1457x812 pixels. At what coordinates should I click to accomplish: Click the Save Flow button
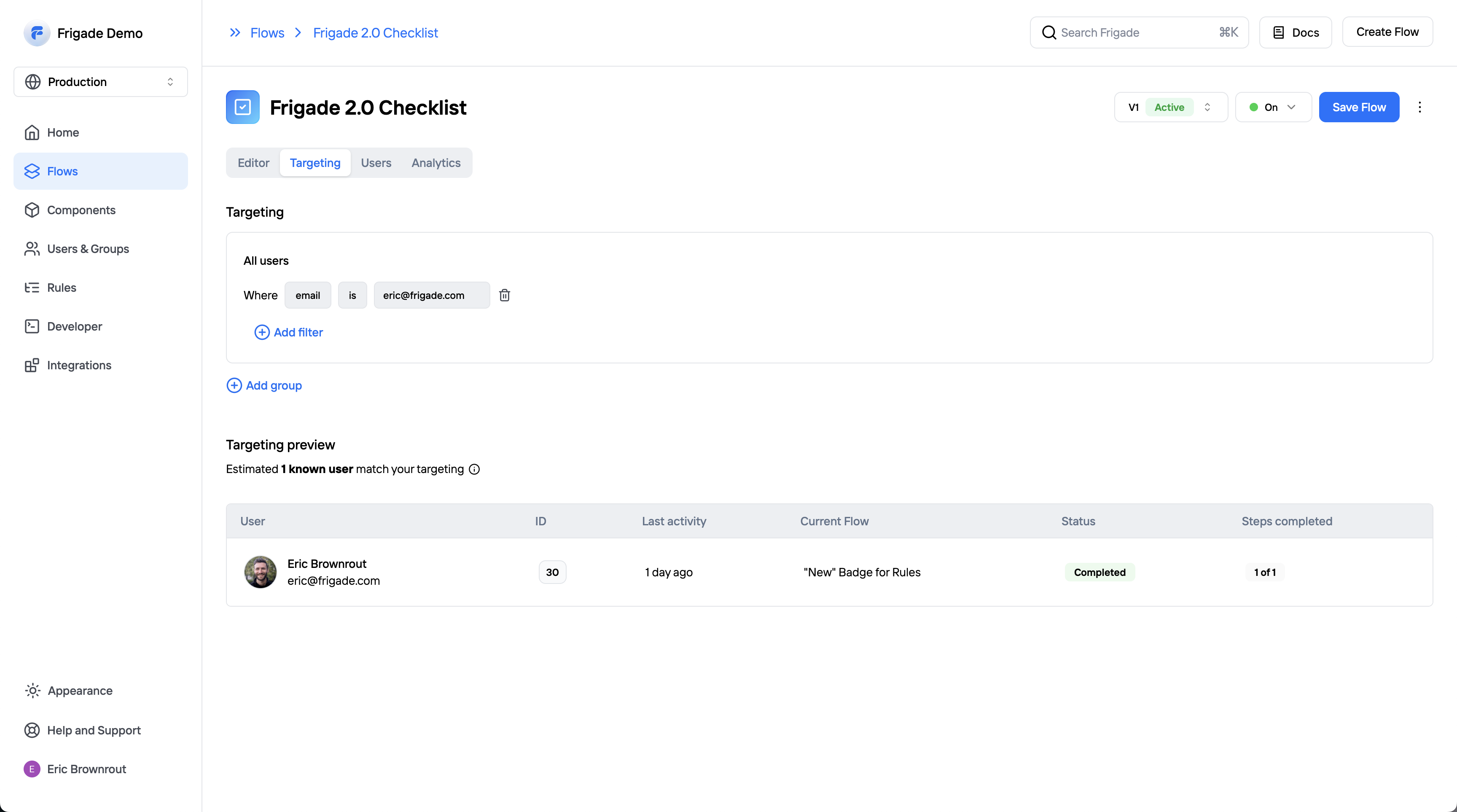click(x=1359, y=108)
